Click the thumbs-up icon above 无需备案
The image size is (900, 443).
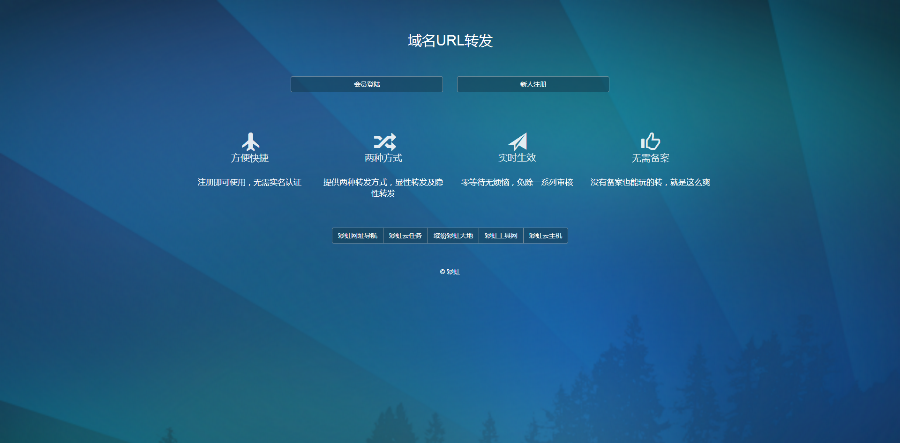coord(650,141)
